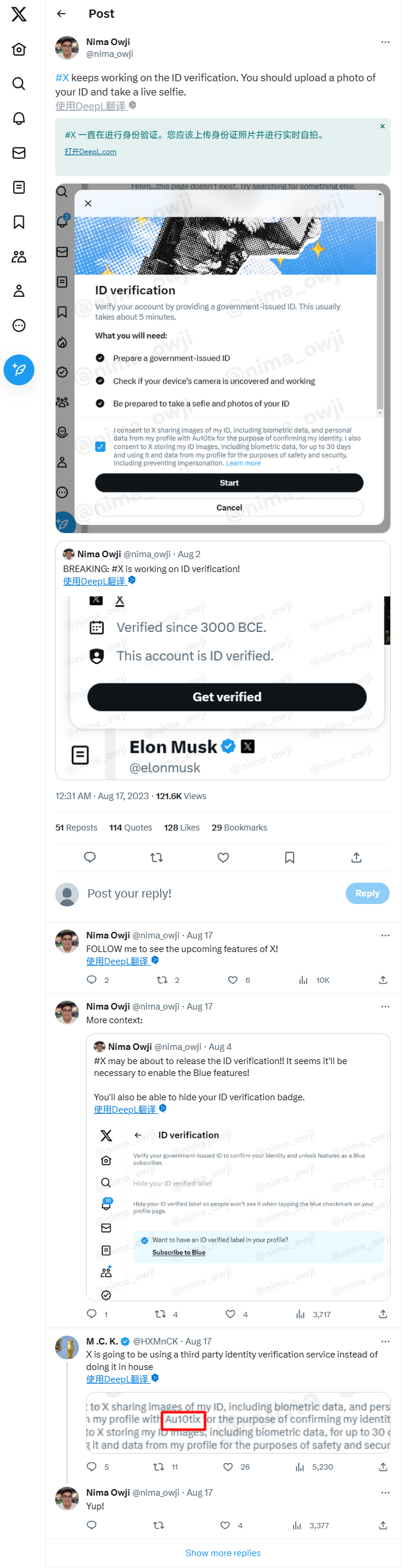Screen dimensions: 411x1568
Task: Click the Reply button
Action: [x=367, y=893]
